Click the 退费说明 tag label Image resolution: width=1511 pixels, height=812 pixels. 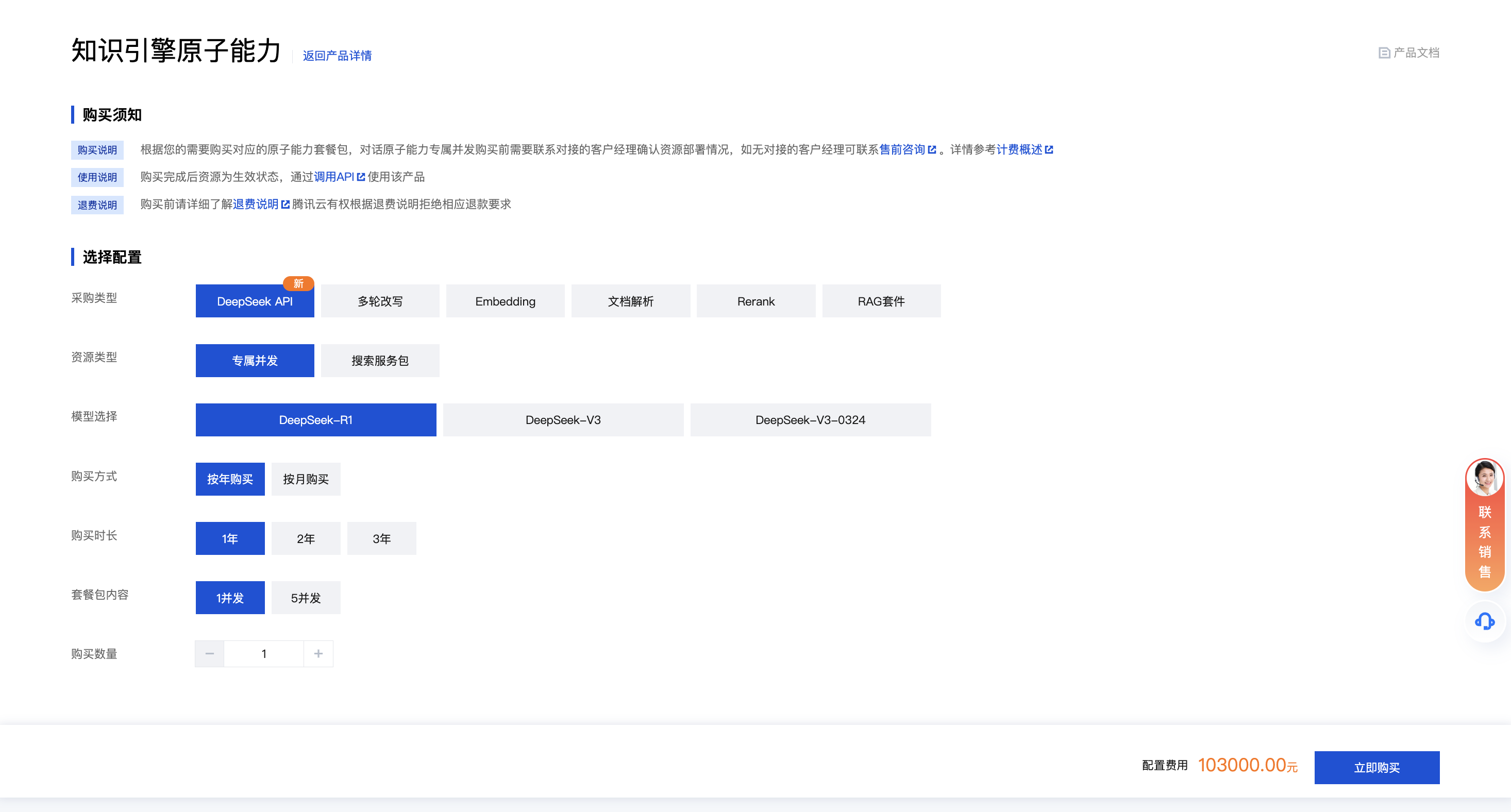coord(97,205)
